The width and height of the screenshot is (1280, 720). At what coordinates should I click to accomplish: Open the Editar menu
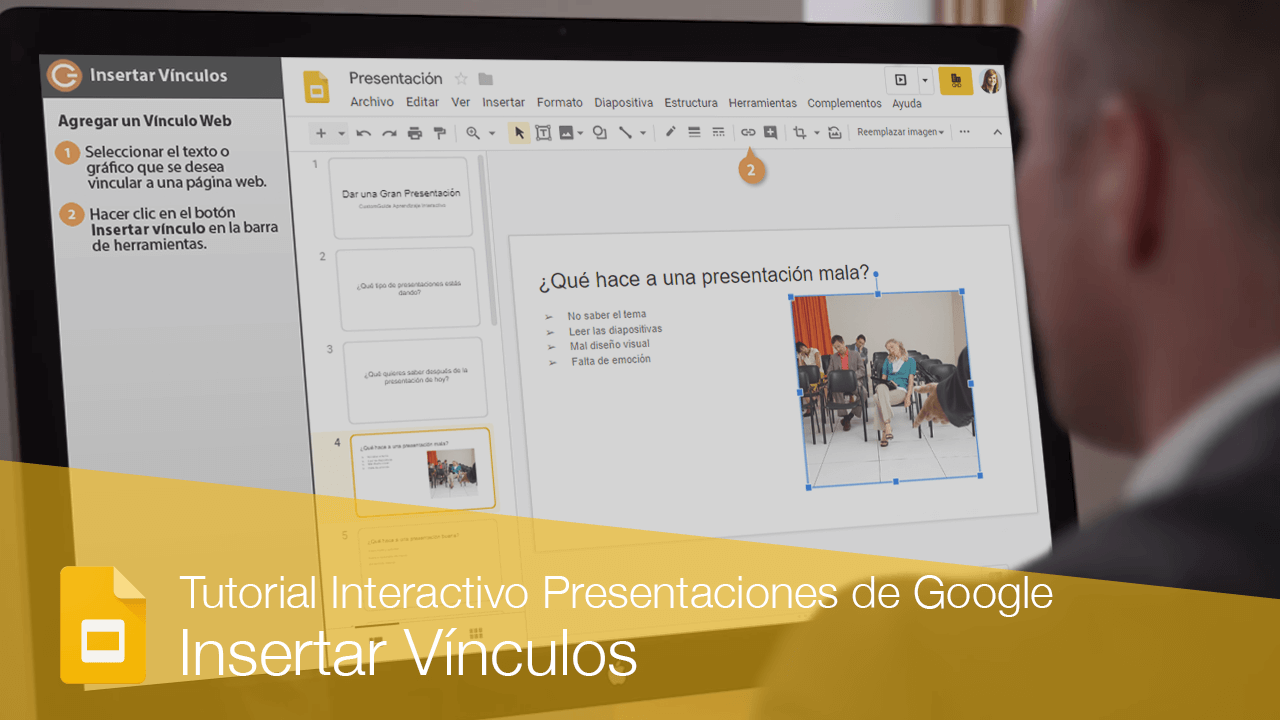[422, 102]
